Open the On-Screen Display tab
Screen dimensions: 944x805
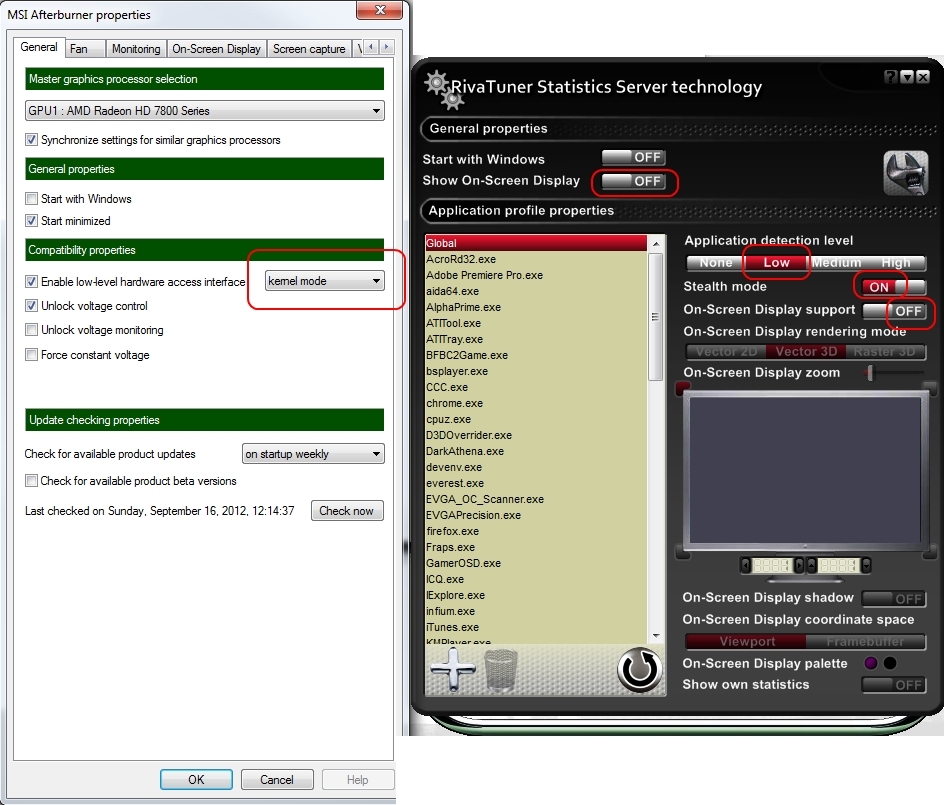(216, 49)
